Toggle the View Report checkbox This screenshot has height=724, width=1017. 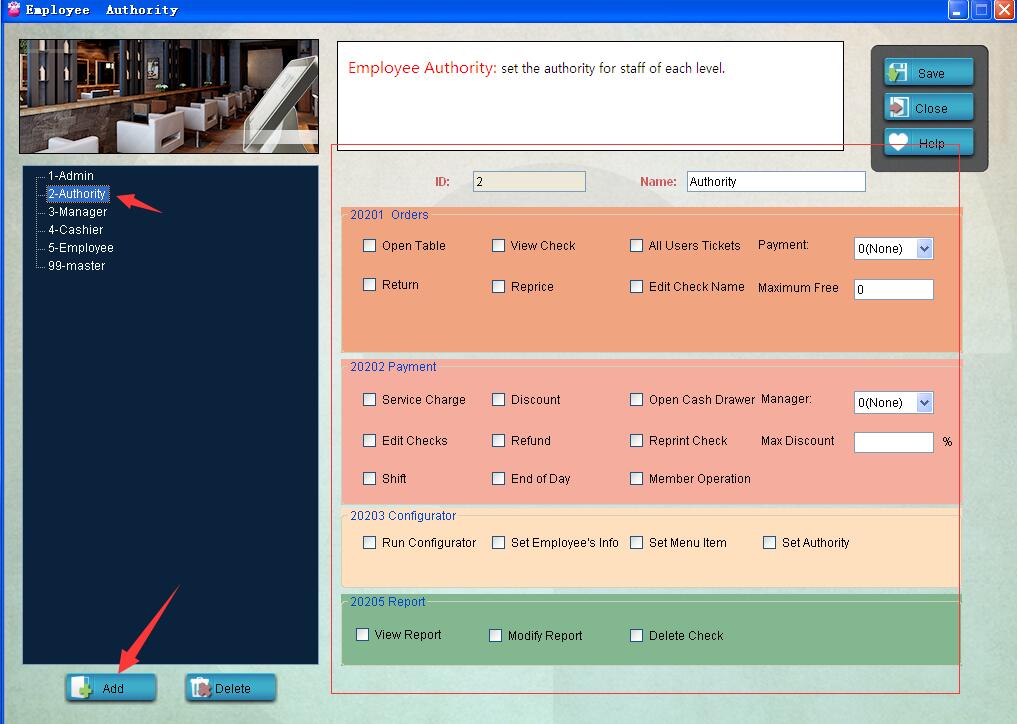pyautogui.click(x=362, y=634)
